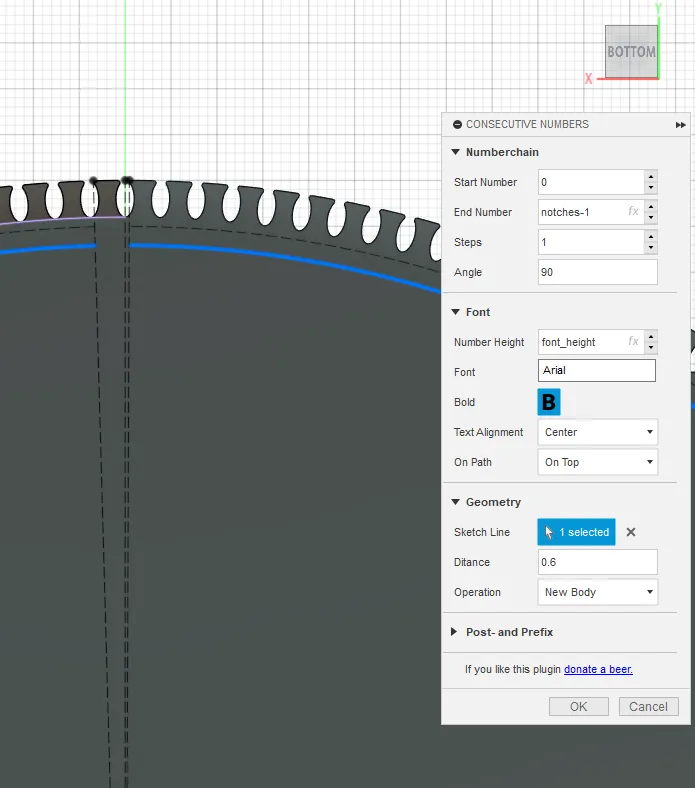
Task: Open the Text Alignment dropdown
Action: click(x=598, y=432)
